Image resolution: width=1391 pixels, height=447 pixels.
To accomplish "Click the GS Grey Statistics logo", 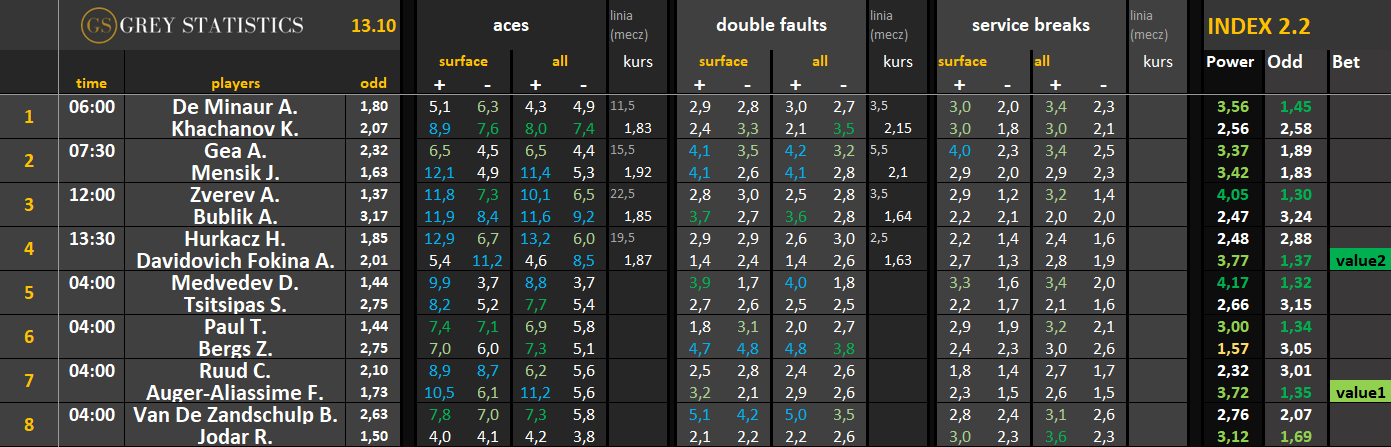I will (x=192, y=25).
